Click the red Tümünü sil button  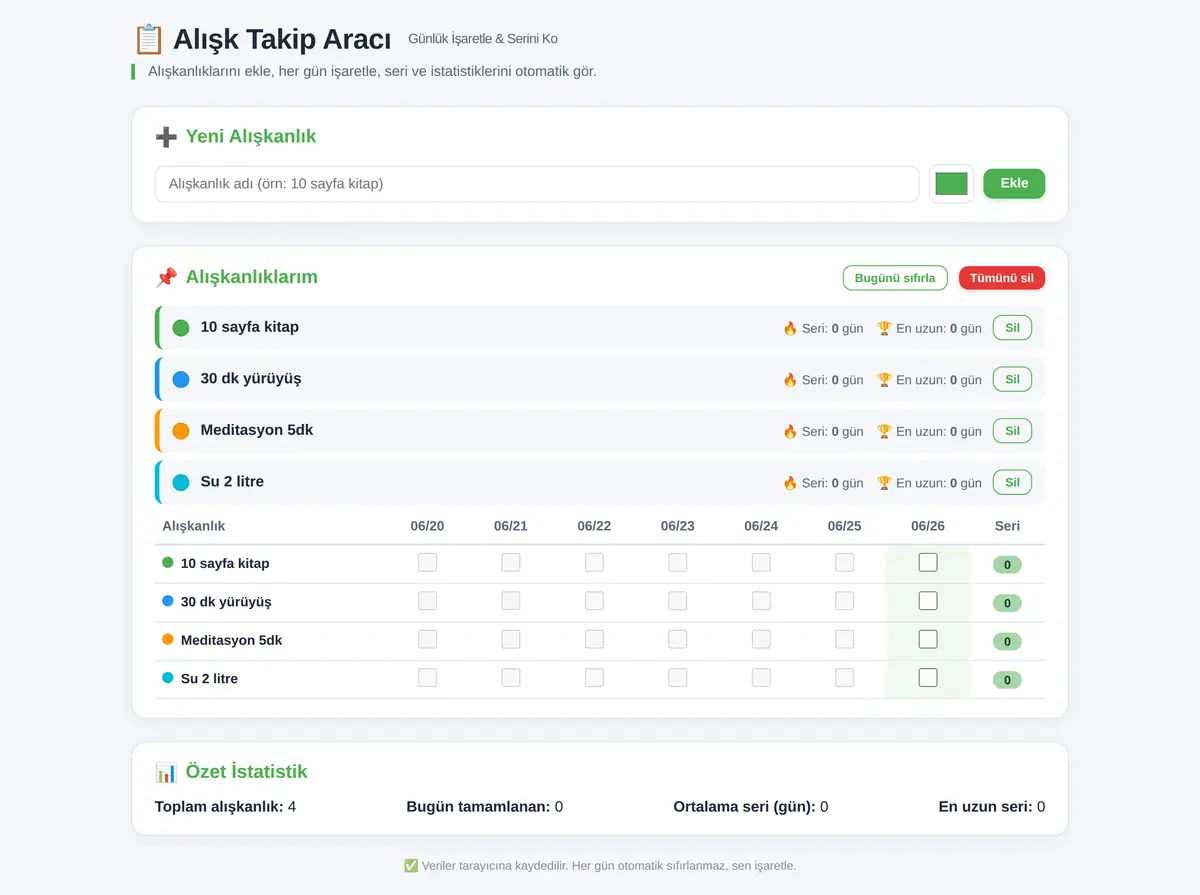(1002, 278)
